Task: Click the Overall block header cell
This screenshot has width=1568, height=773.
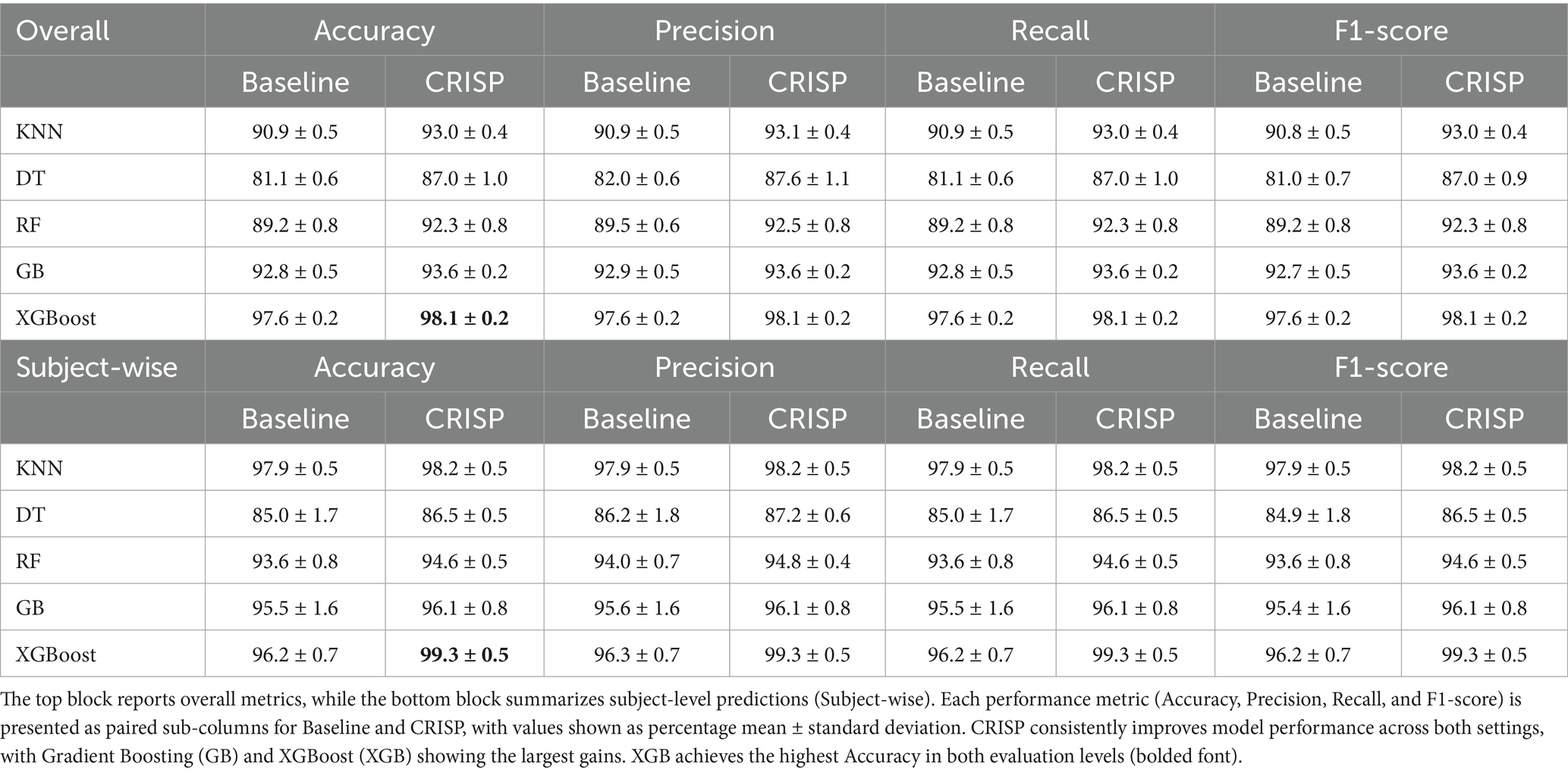Action: pos(63,30)
